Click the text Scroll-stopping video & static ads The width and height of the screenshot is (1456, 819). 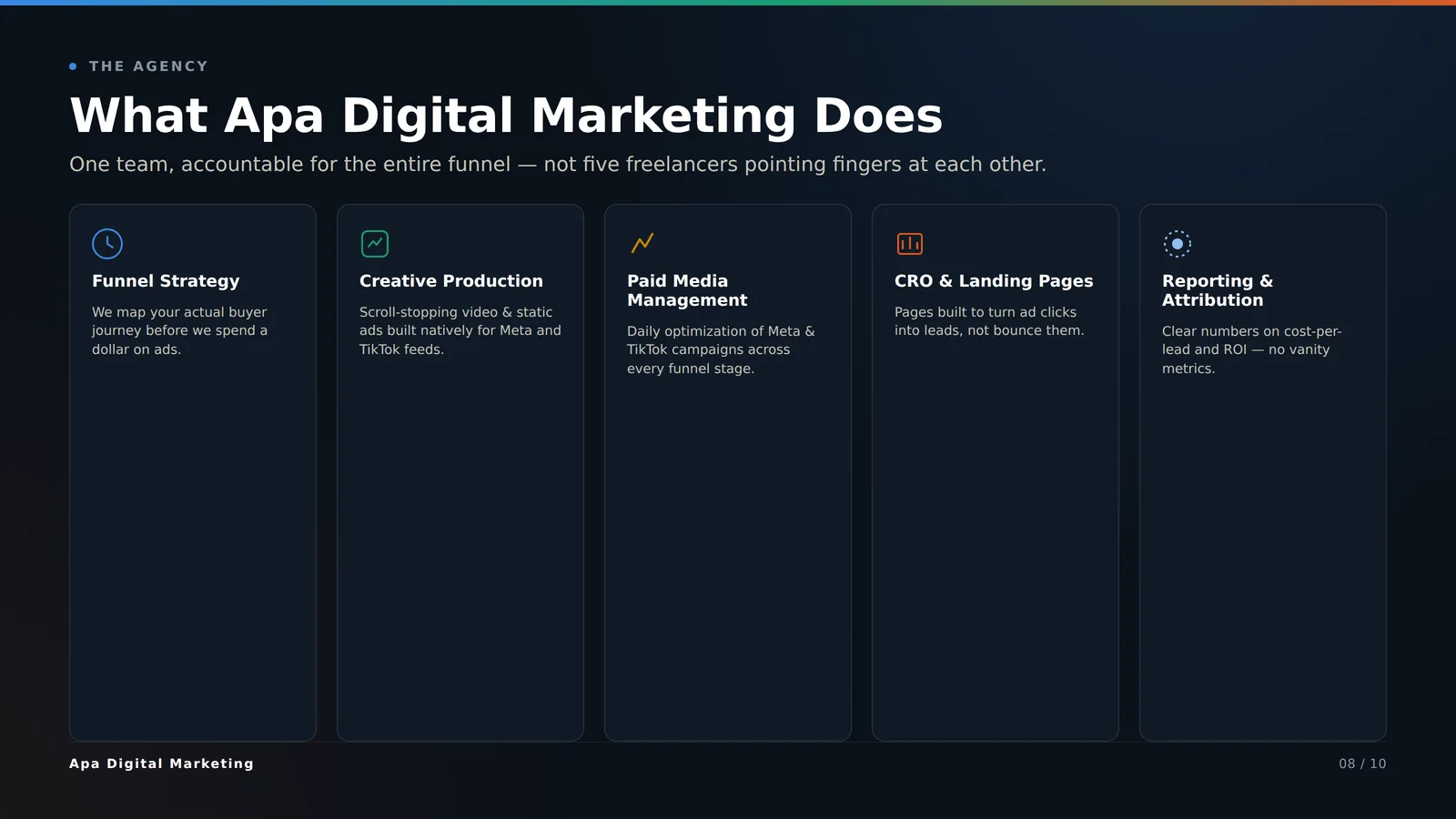(460, 330)
